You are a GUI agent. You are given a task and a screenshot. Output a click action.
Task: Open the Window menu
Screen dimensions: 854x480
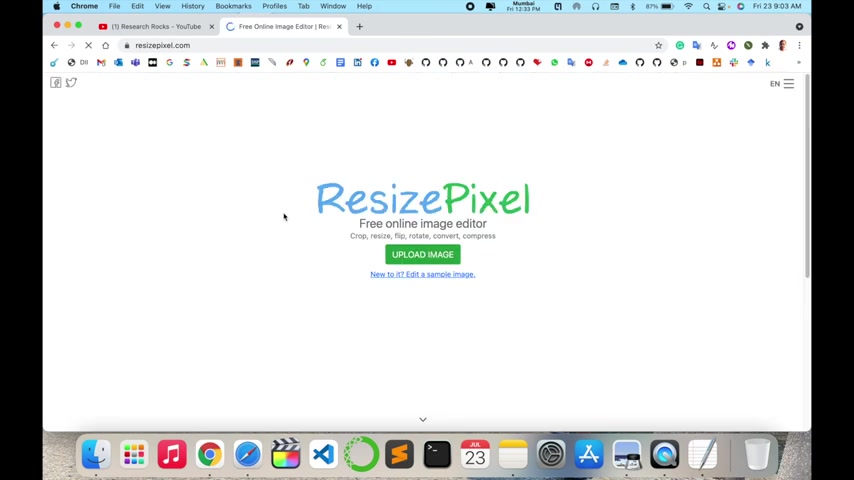333,6
